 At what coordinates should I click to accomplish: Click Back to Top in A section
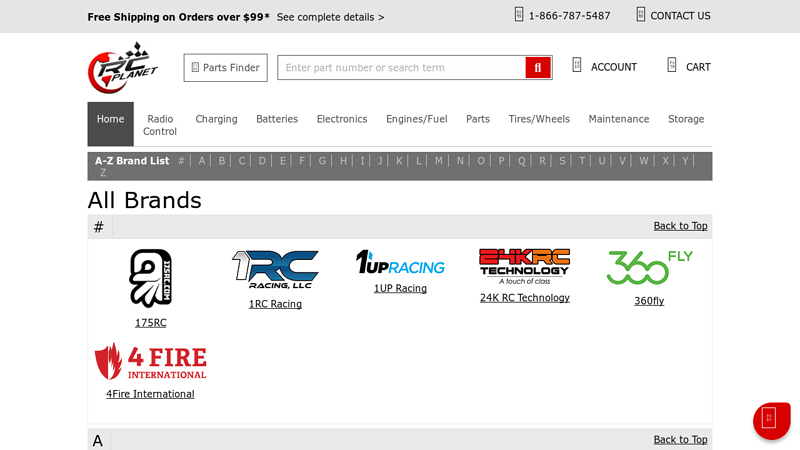point(681,440)
